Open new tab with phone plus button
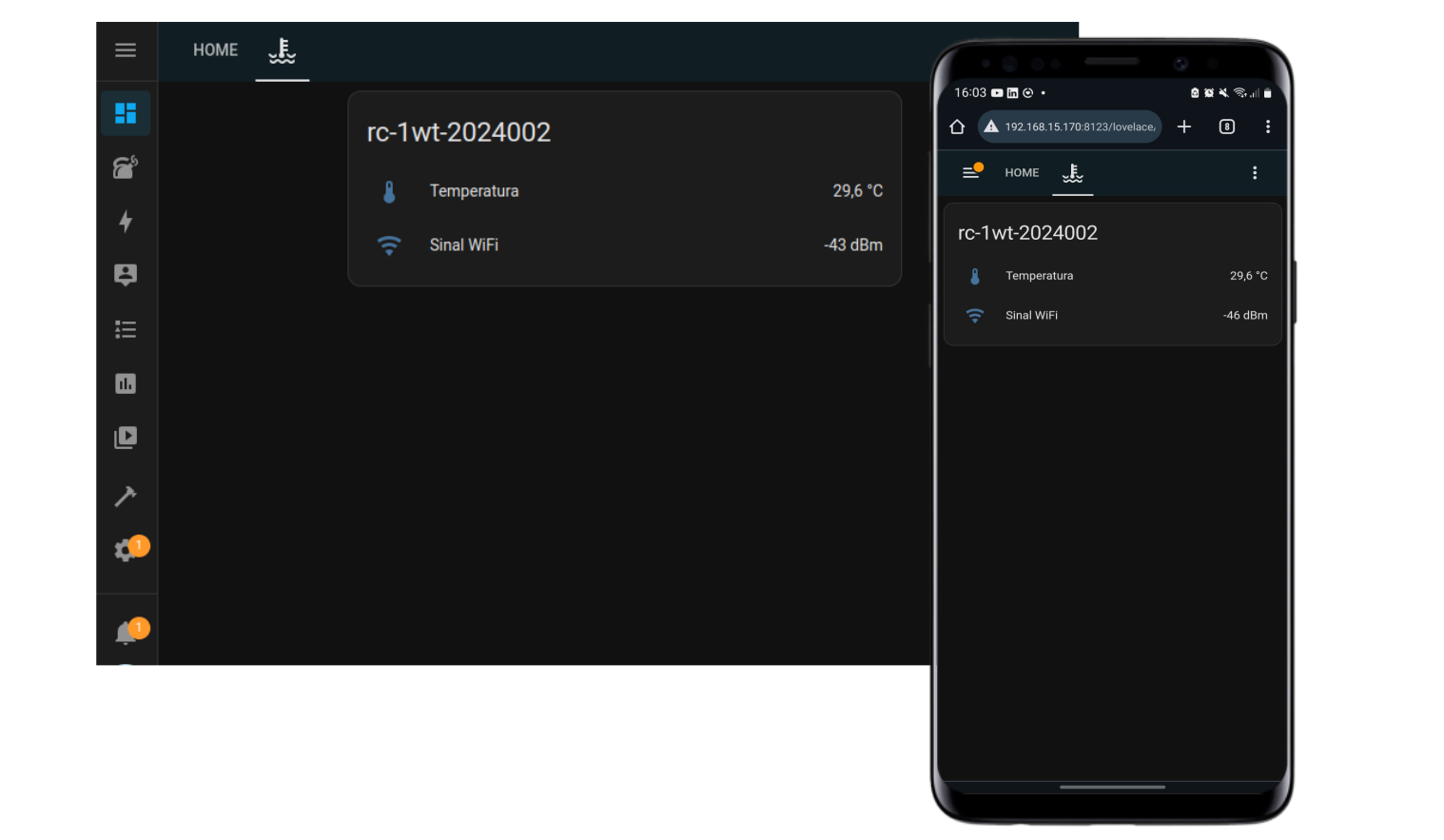 pyautogui.click(x=1184, y=127)
